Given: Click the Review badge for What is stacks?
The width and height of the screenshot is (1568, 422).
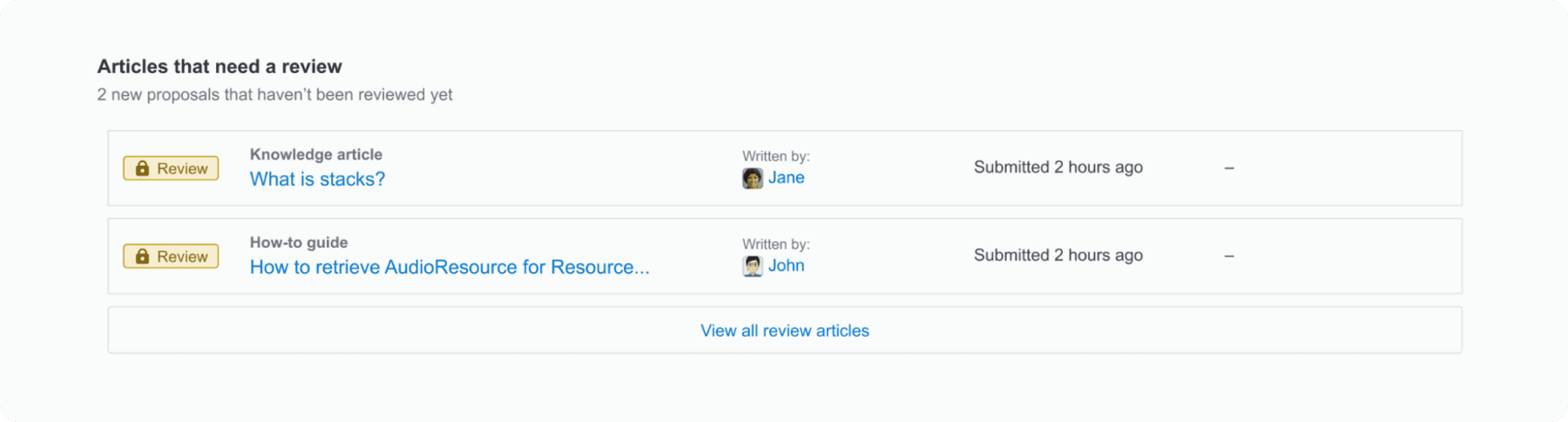Looking at the screenshot, I should click(171, 168).
